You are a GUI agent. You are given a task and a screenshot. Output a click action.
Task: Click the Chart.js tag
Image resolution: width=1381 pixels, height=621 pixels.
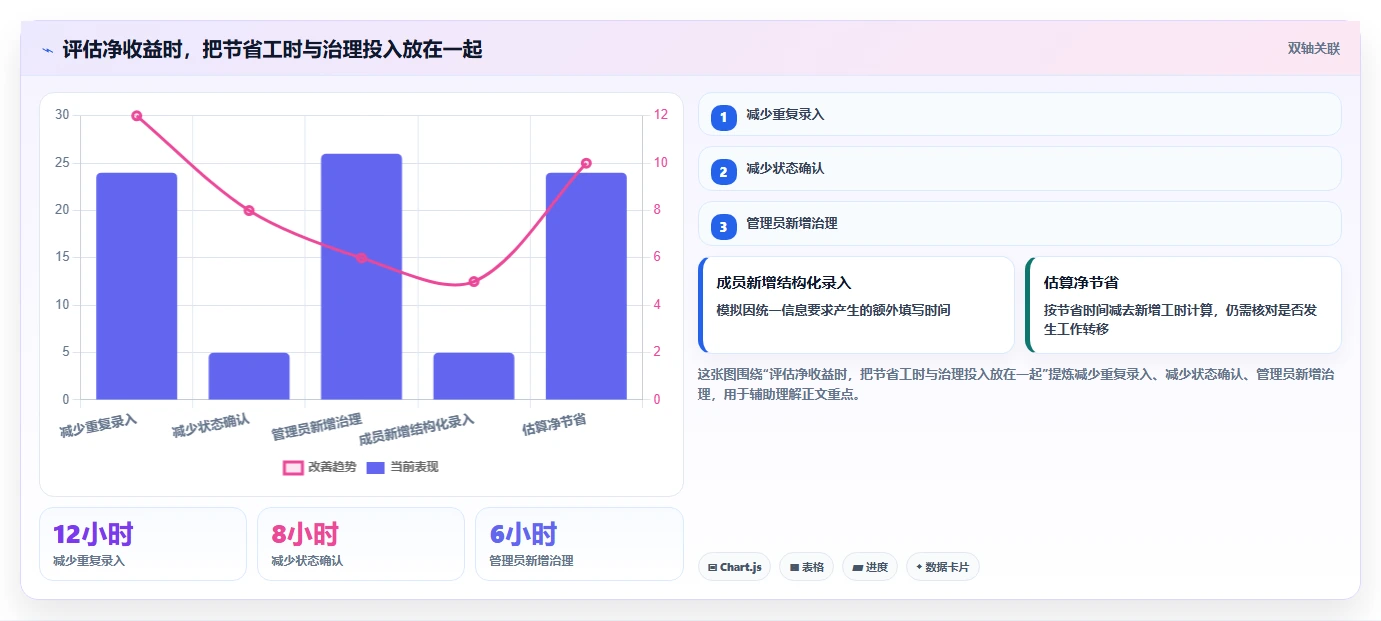click(x=734, y=567)
